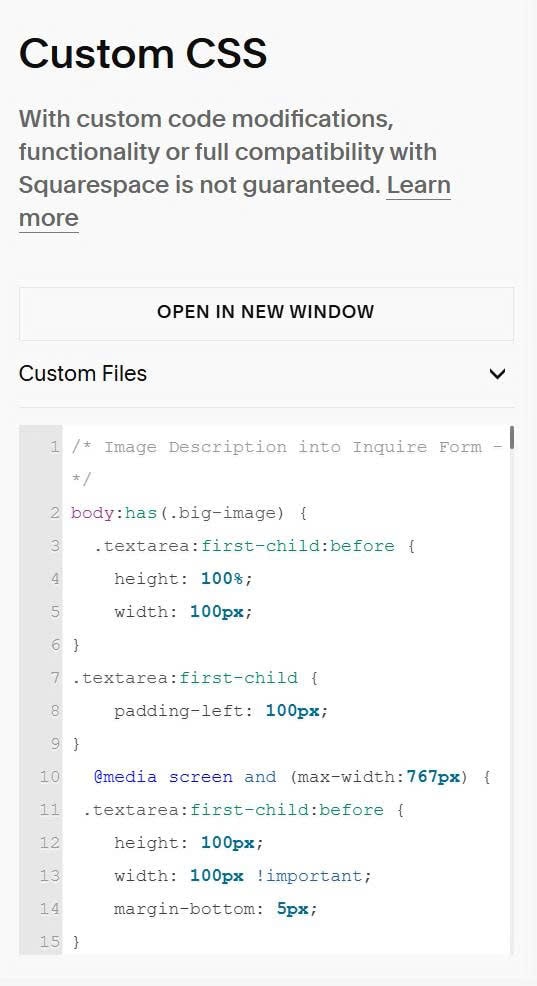Place cursor on the body:has(.big-image) line

coord(189,513)
